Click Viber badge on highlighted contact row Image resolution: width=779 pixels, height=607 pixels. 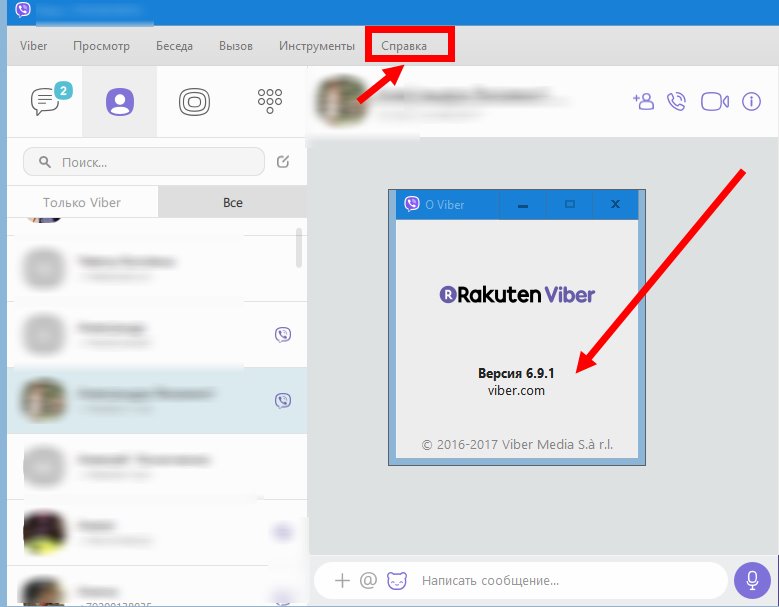click(283, 400)
